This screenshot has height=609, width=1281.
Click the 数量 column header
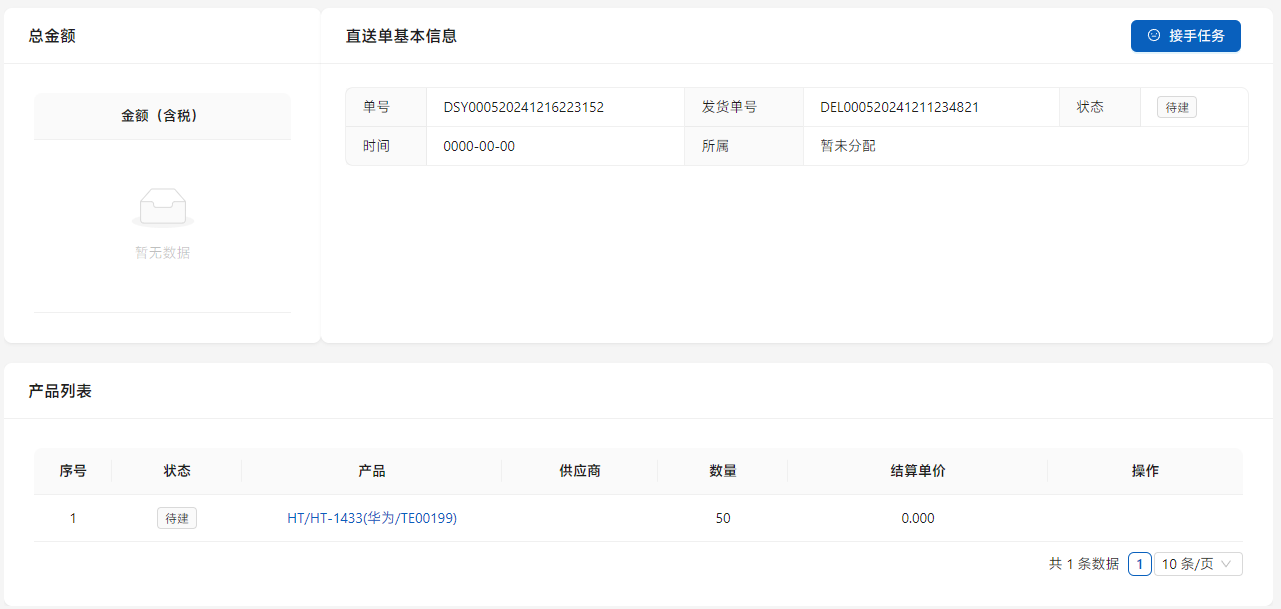click(722, 471)
